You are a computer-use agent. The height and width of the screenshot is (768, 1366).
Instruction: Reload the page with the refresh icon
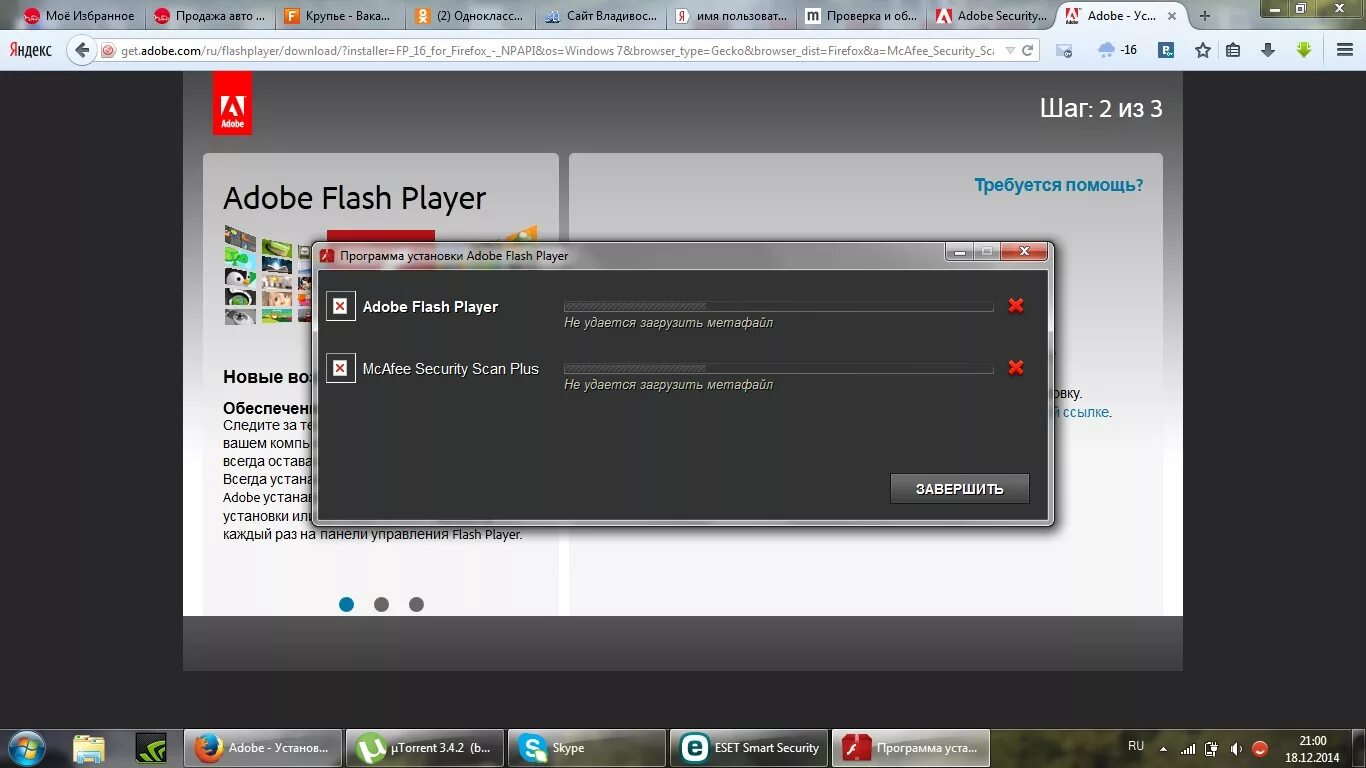(1027, 51)
